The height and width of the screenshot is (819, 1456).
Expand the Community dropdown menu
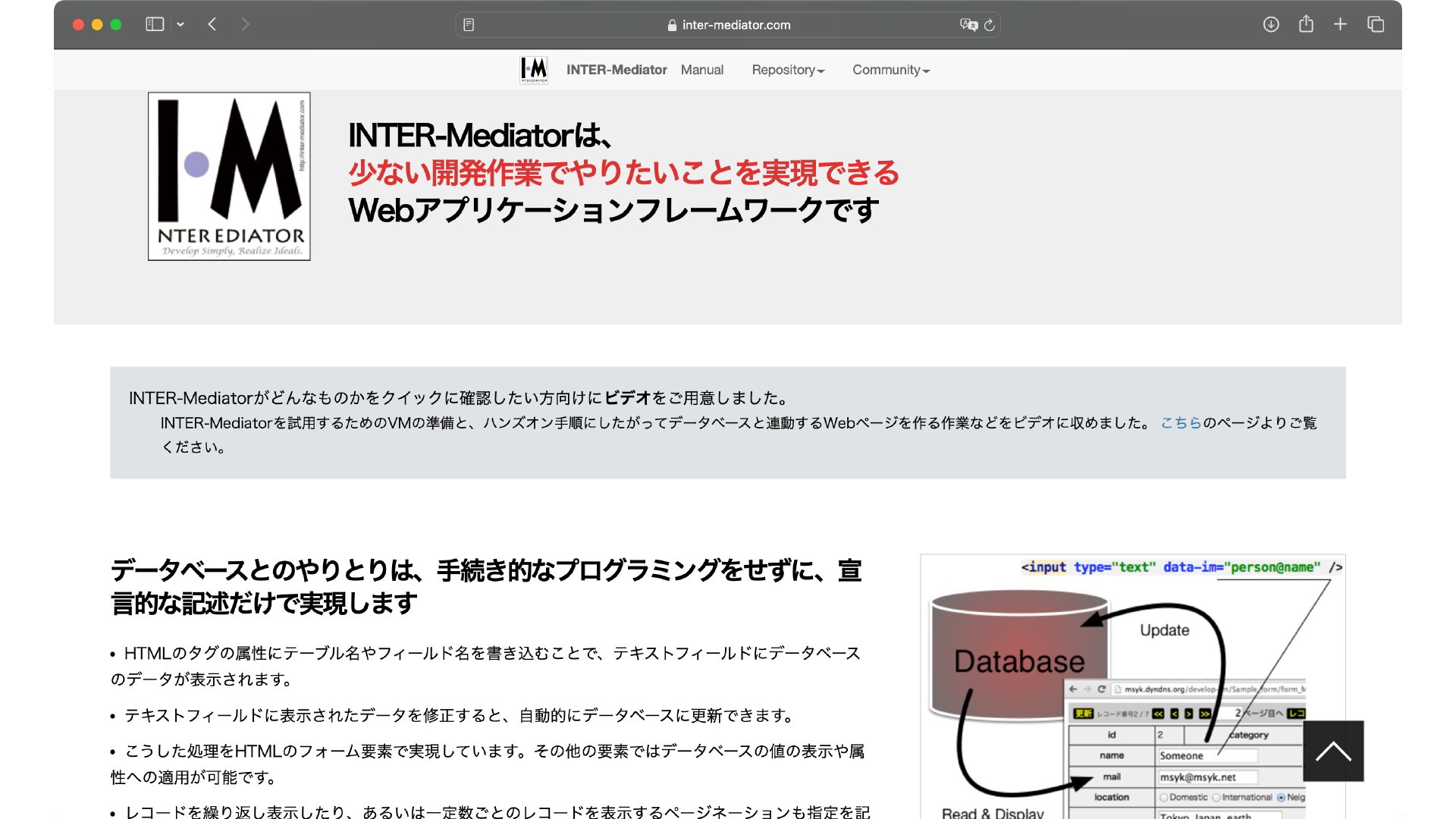pos(891,70)
